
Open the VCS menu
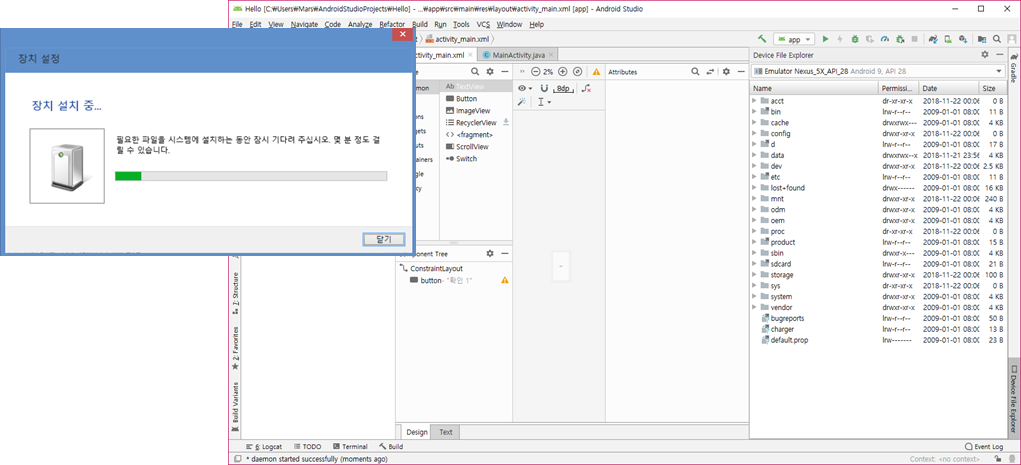coord(483,24)
